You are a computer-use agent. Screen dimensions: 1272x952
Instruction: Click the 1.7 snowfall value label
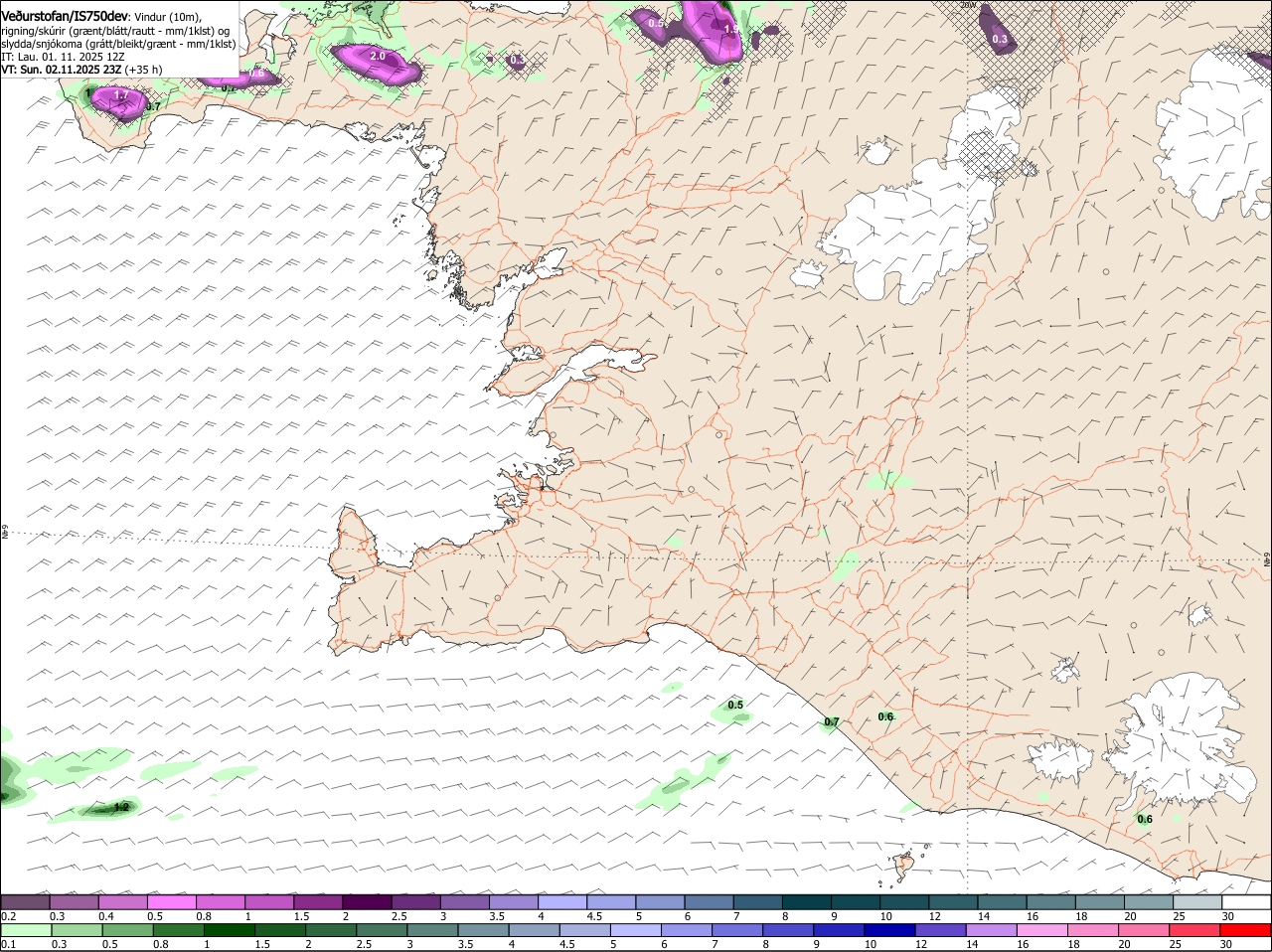121,95
